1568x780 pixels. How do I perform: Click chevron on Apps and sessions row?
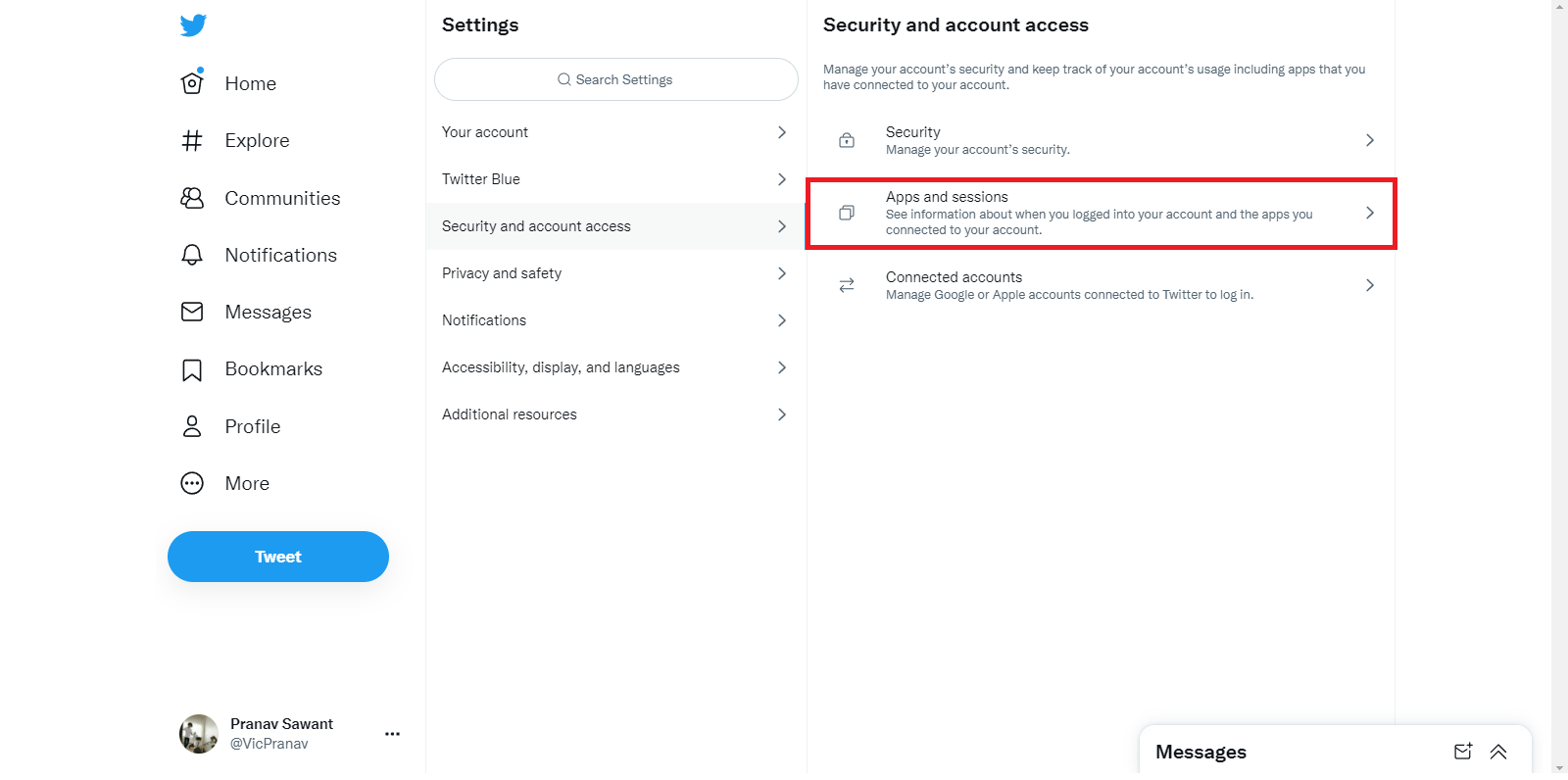tap(1370, 213)
